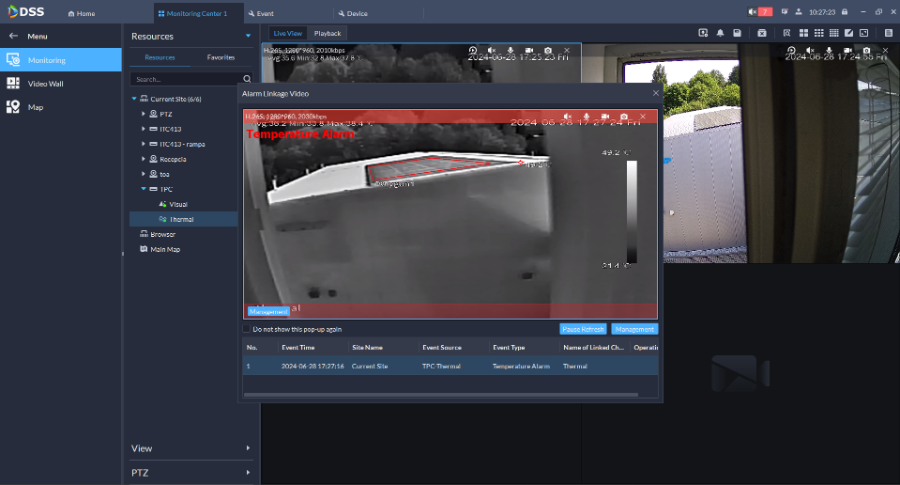This screenshot has width=900, height=485.
Task: Open the Map section in sidebar
Action: point(35,107)
